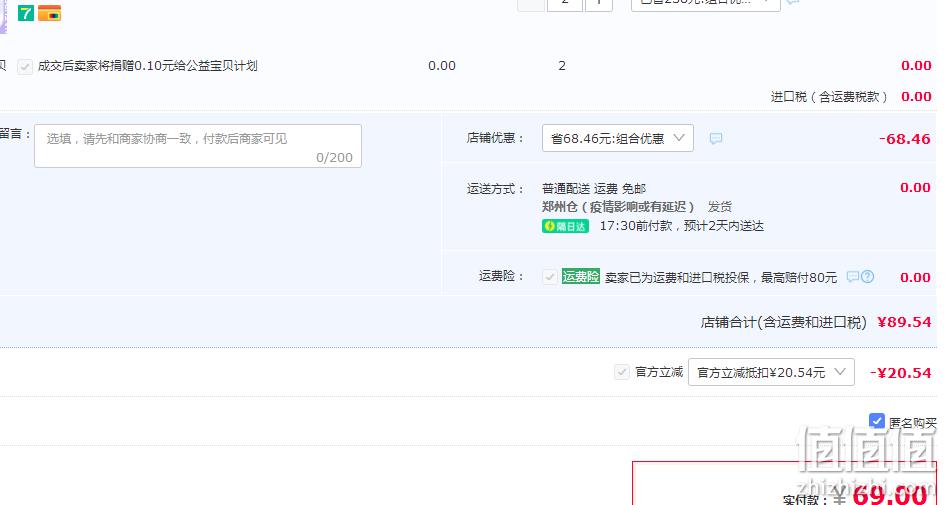This screenshot has width=946, height=505.
Task: Click the question-mark help icon for 运费险
Action: tap(868, 277)
